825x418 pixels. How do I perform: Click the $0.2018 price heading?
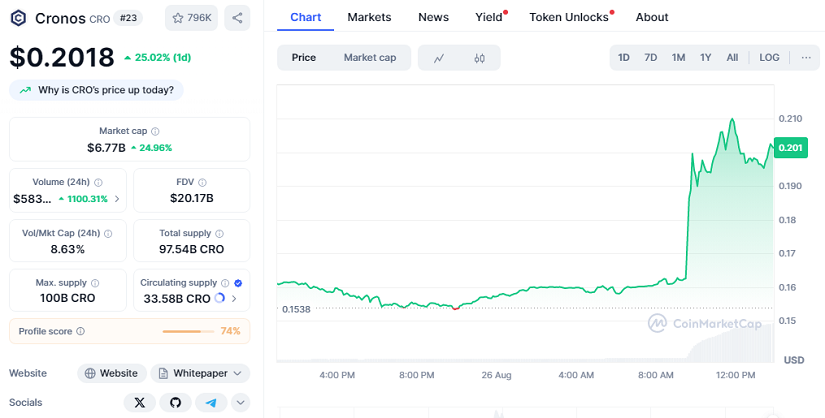point(62,57)
